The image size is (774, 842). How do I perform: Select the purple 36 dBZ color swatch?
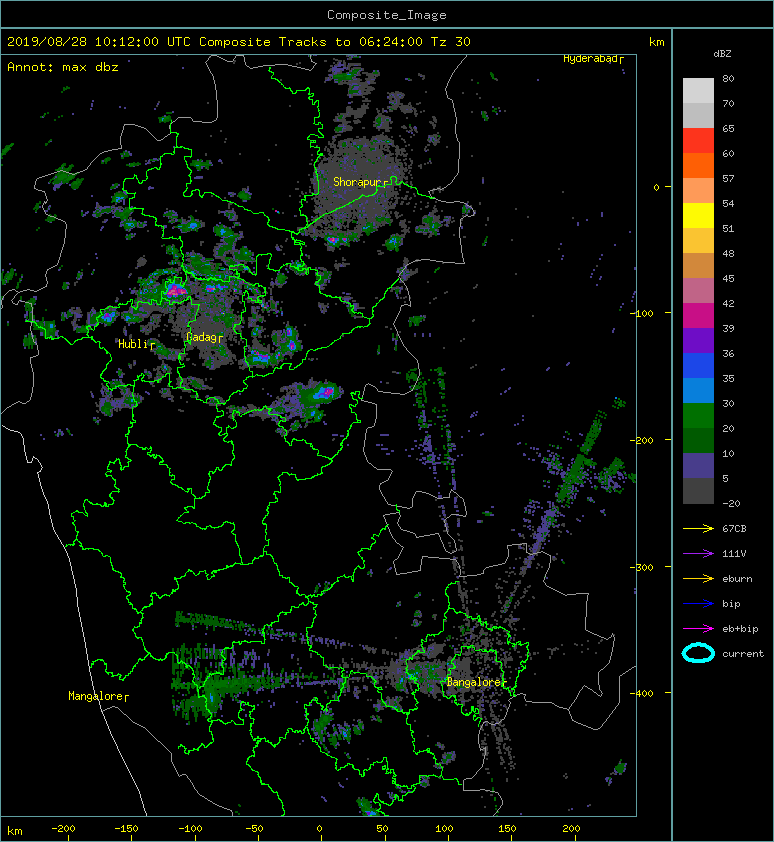click(698, 341)
